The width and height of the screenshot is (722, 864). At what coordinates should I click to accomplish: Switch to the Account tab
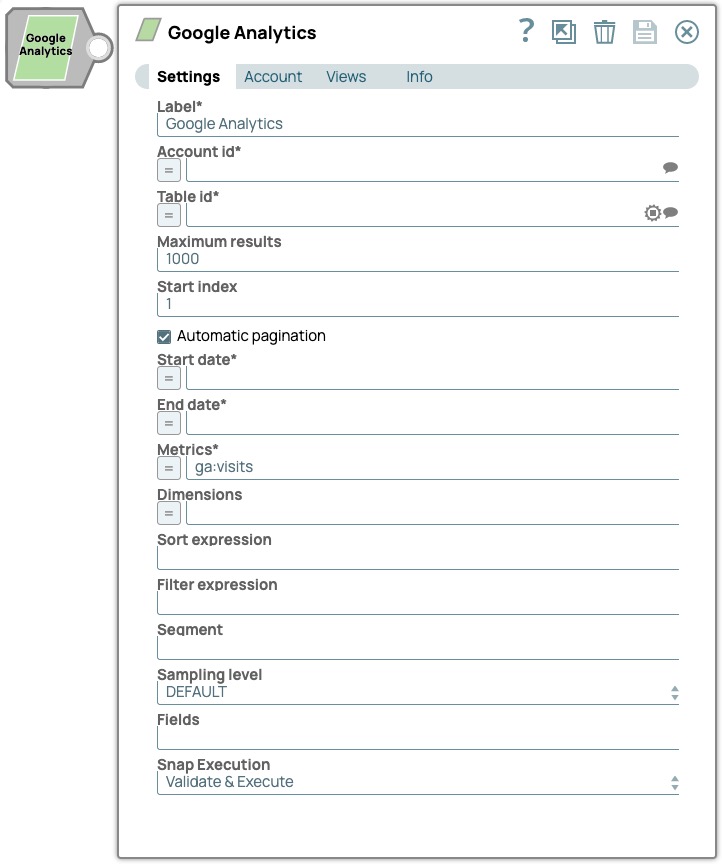[272, 76]
